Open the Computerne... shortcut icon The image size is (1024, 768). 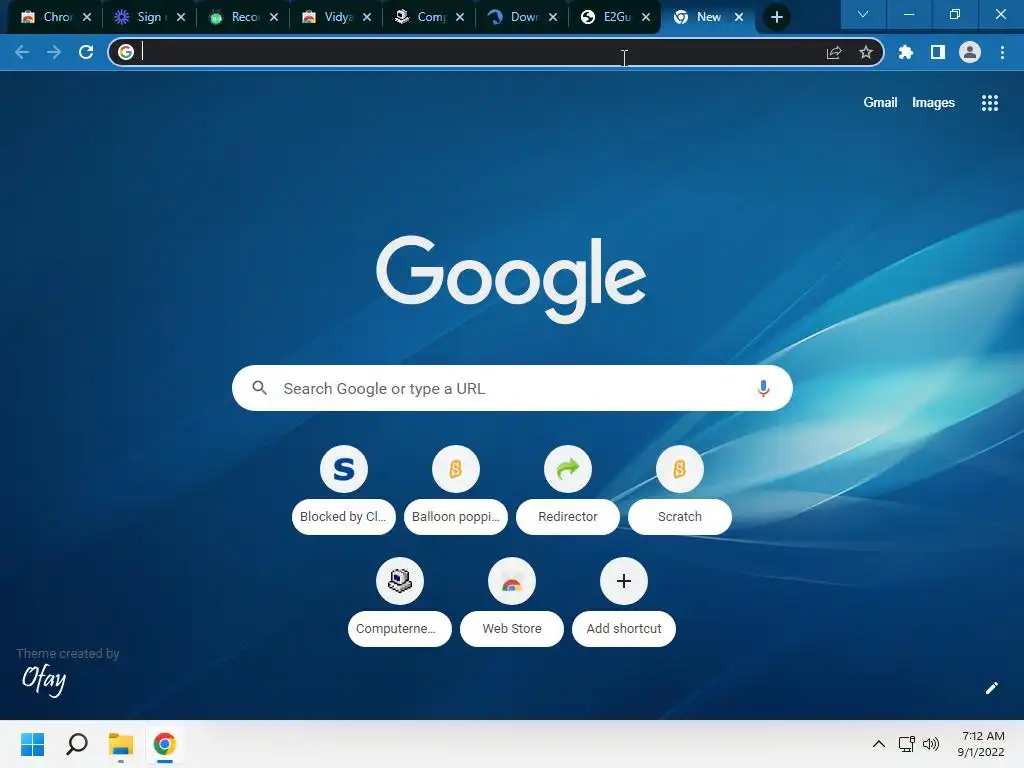coord(400,581)
